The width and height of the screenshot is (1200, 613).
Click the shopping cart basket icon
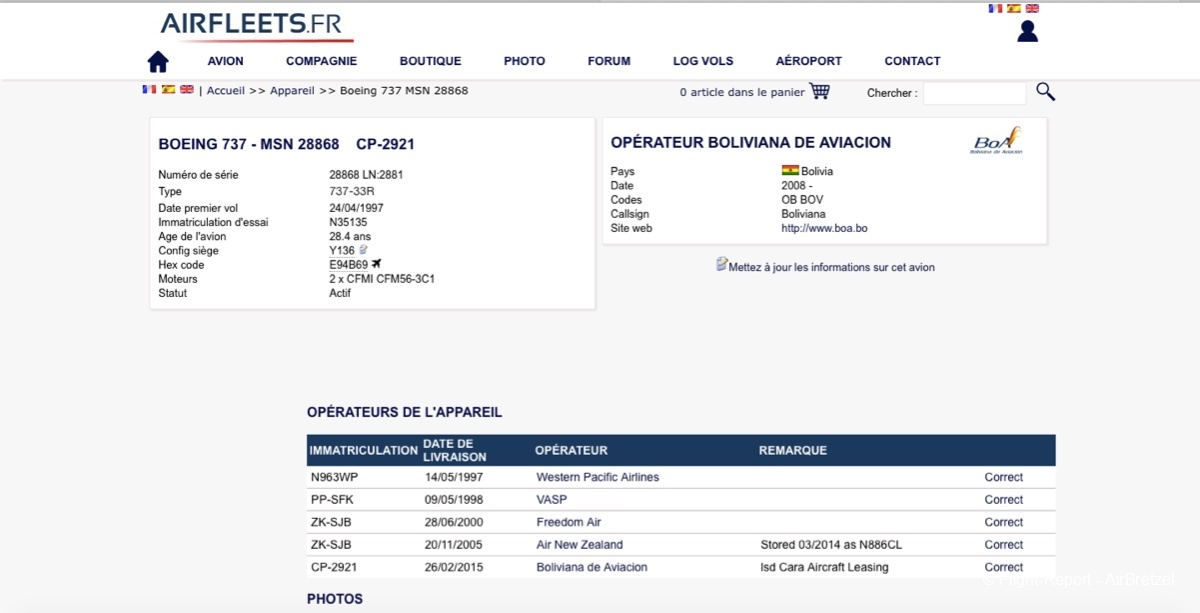[820, 91]
